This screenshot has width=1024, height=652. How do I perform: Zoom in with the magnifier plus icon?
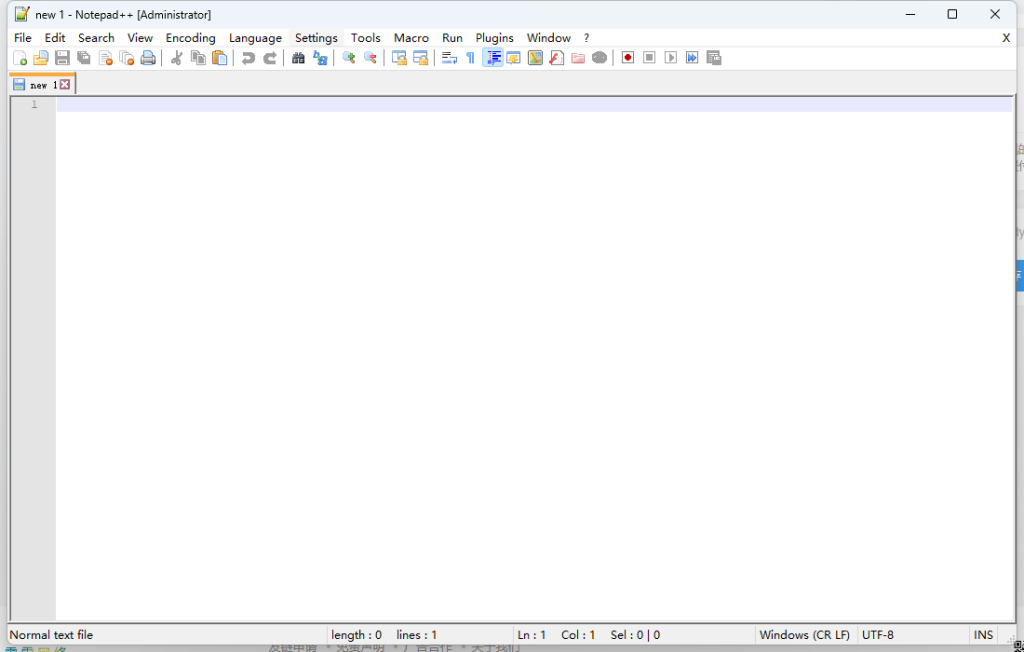pyautogui.click(x=348, y=58)
